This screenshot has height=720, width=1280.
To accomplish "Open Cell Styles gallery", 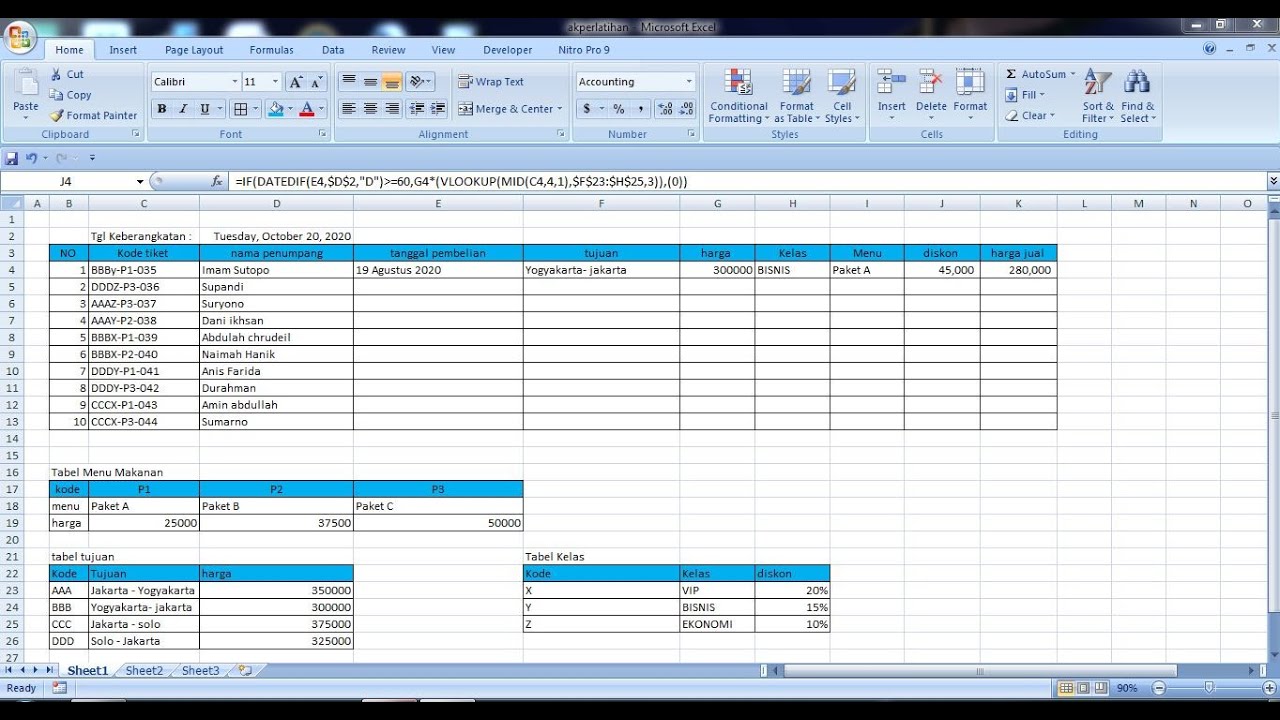I will (842, 97).
